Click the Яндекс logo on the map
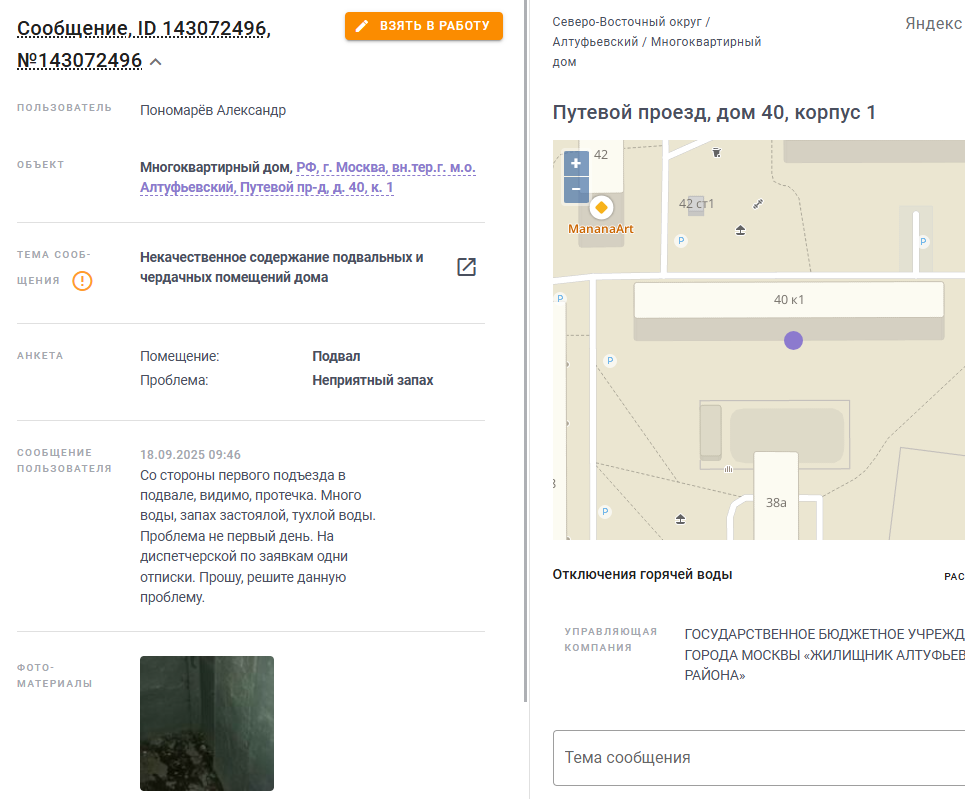 (934, 23)
